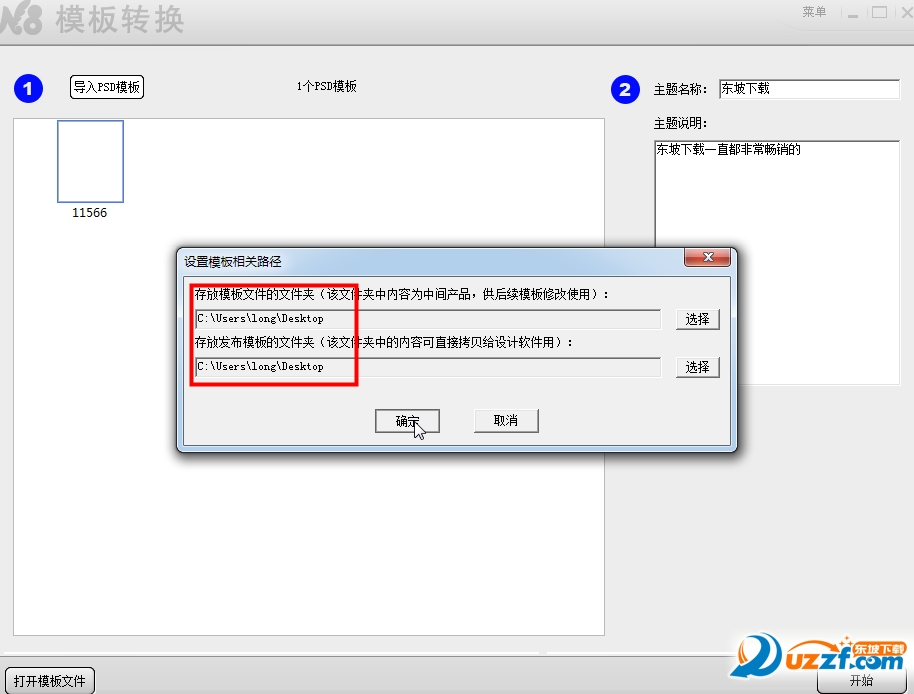Click the uzzf.com watermark logo

[x=817, y=656]
